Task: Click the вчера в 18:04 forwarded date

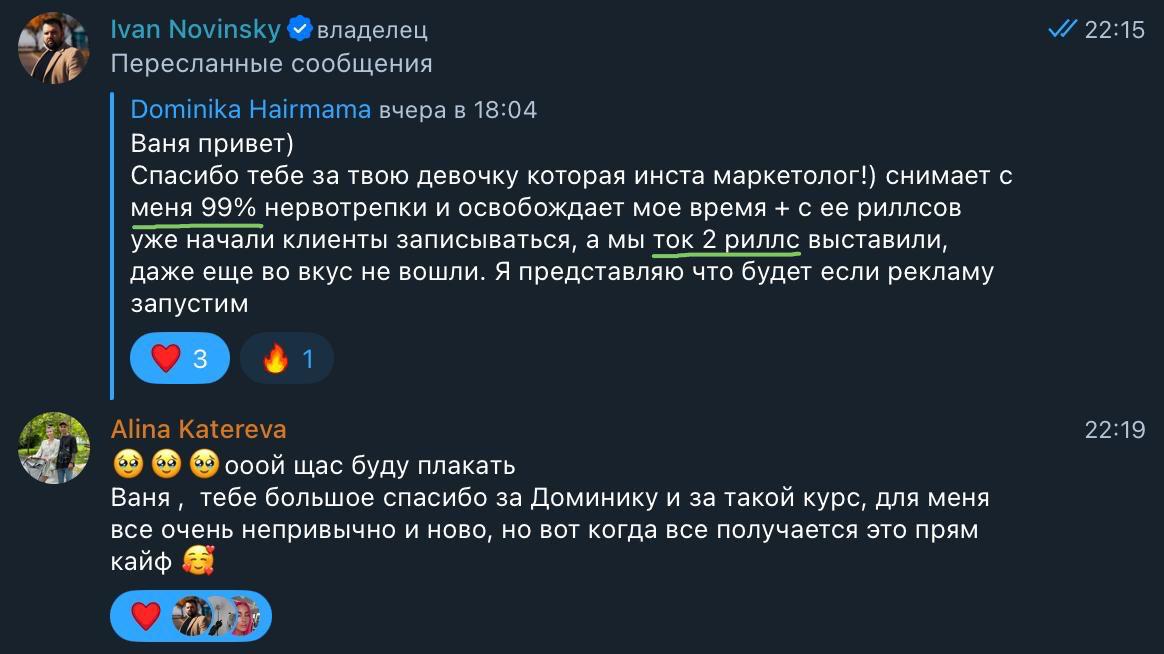Action: (x=458, y=110)
